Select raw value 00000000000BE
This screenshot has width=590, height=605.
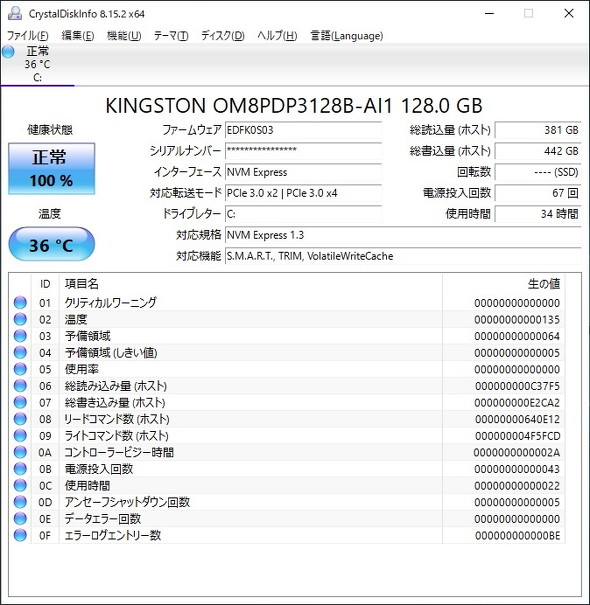(x=517, y=535)
